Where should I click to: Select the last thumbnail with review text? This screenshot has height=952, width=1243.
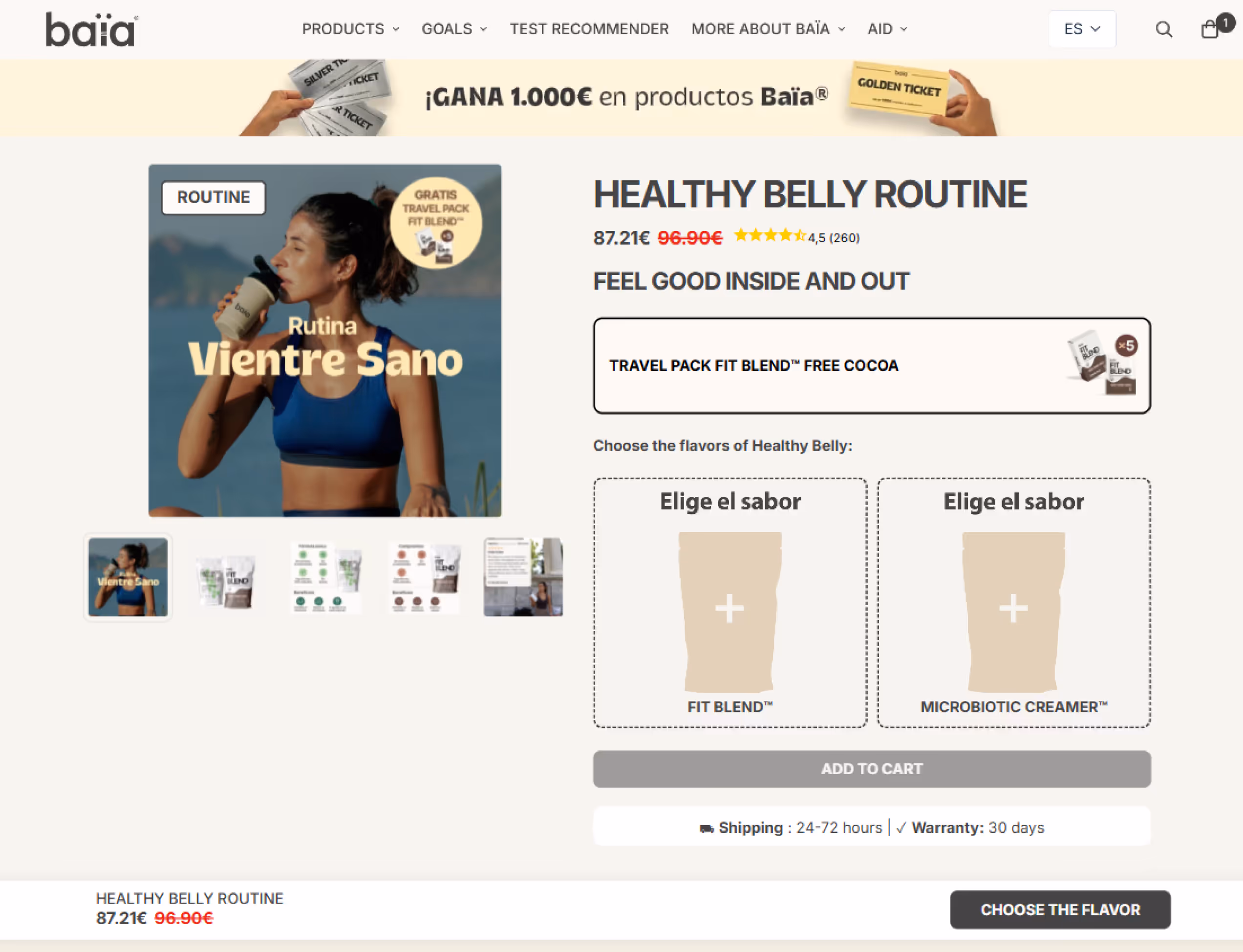[523, 577]
